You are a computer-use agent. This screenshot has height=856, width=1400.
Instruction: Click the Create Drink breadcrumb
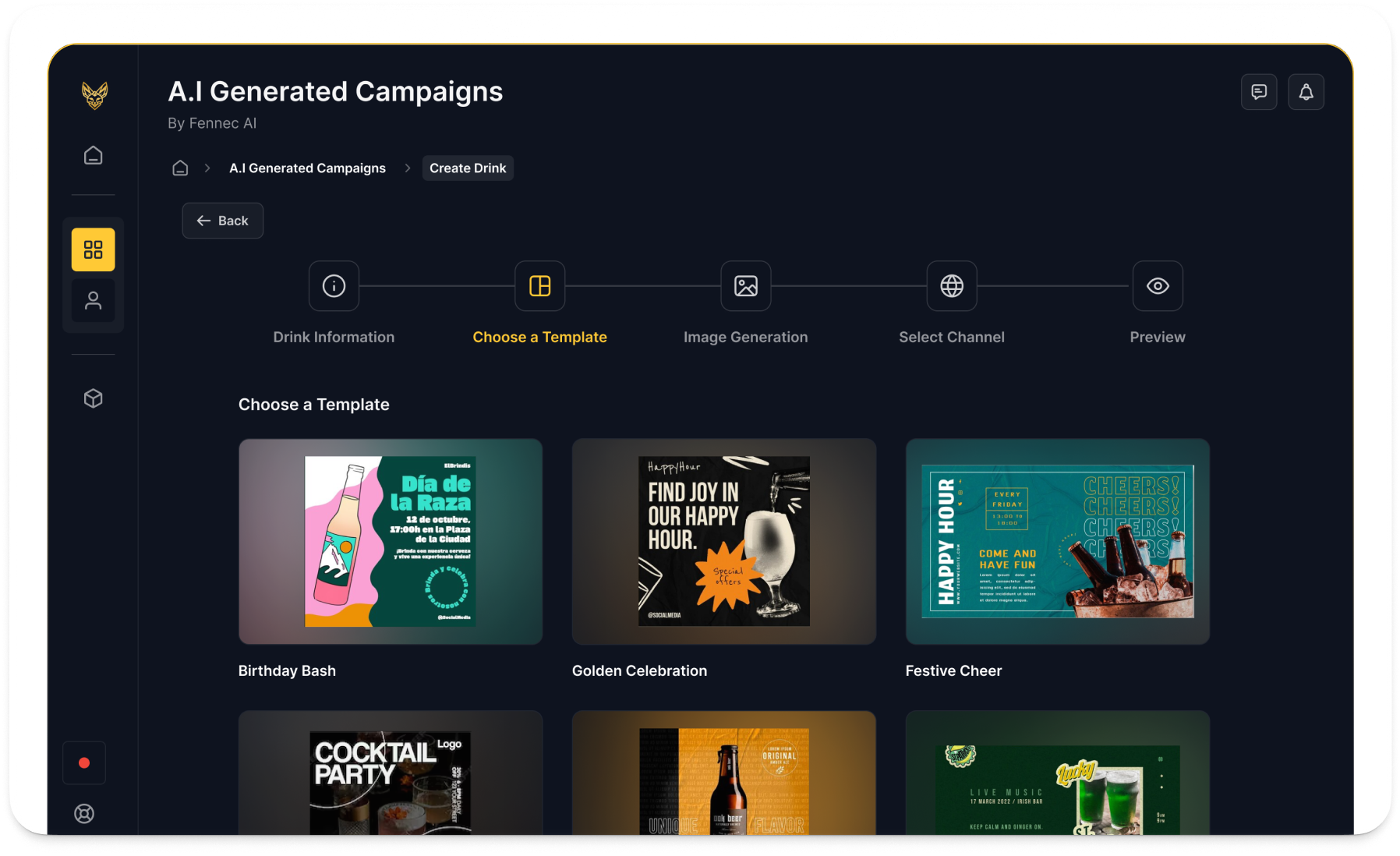[x=468, y=168]
